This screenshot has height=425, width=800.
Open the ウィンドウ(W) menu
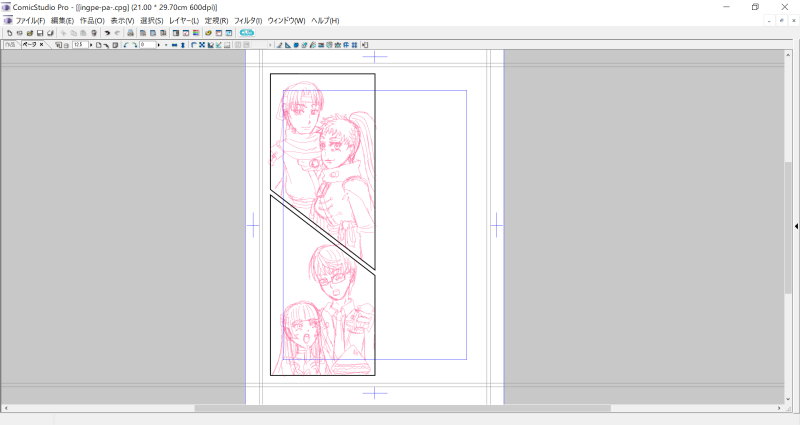point(286,20)
